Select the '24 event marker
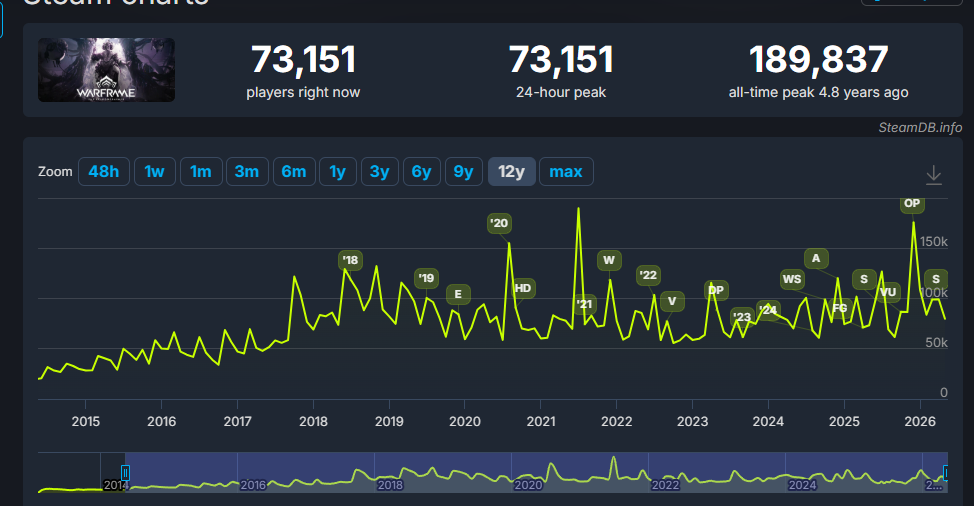The width and height of the screenshot is (974, 506). coord(768,310)
